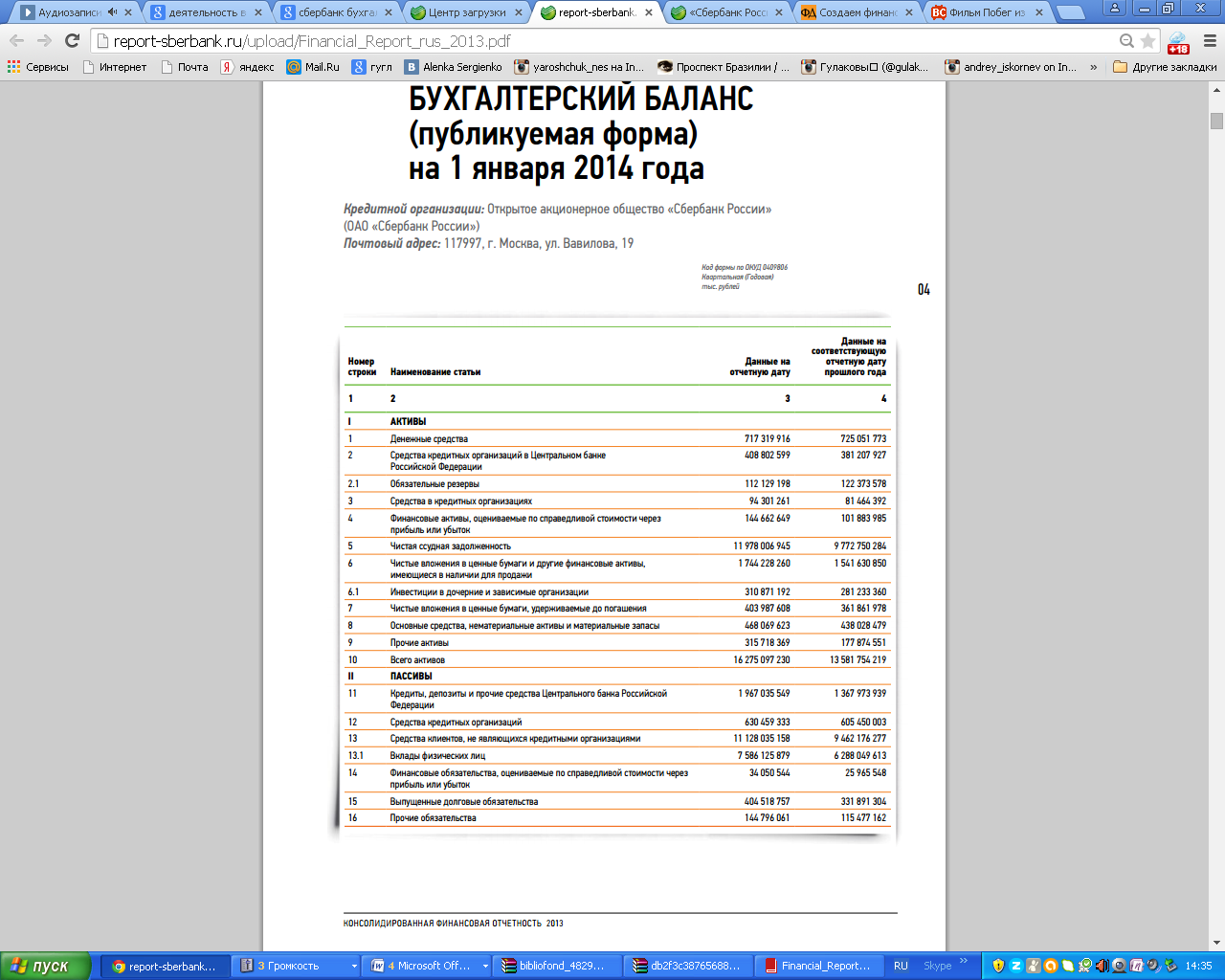1225x980 pixels.
Task: Click the scrollbar down arrow
Action: click(1216, 943)
